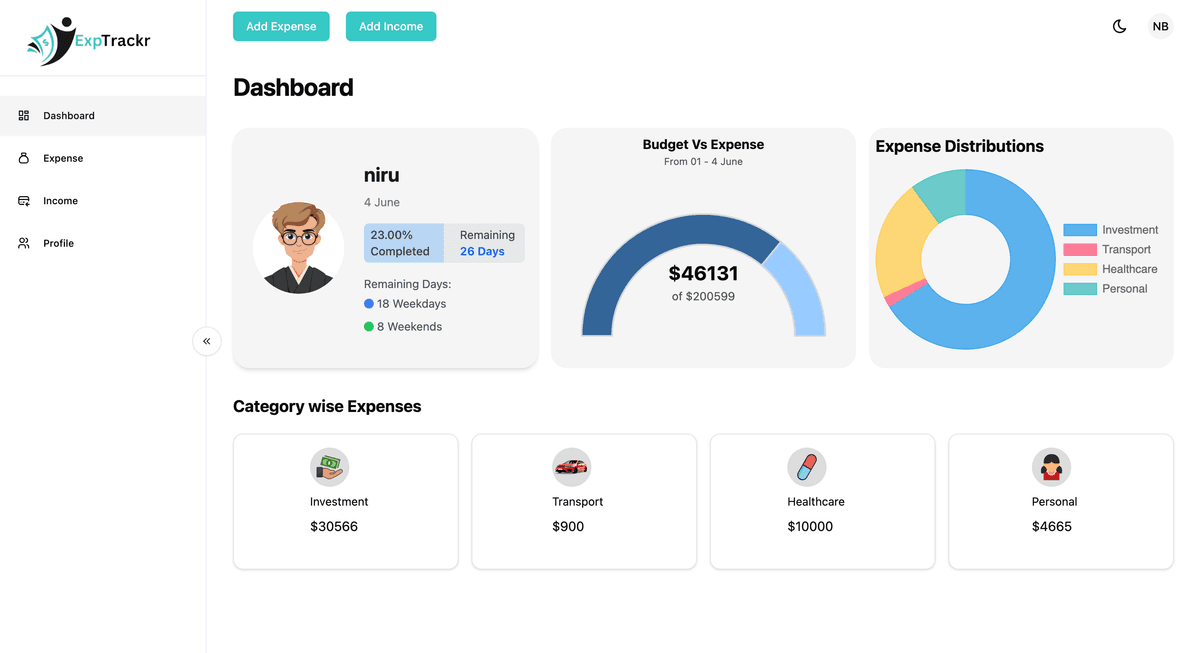Click niru's profile avatar picture
Viewport: 1200px width, 653px height.
(298, 248)
